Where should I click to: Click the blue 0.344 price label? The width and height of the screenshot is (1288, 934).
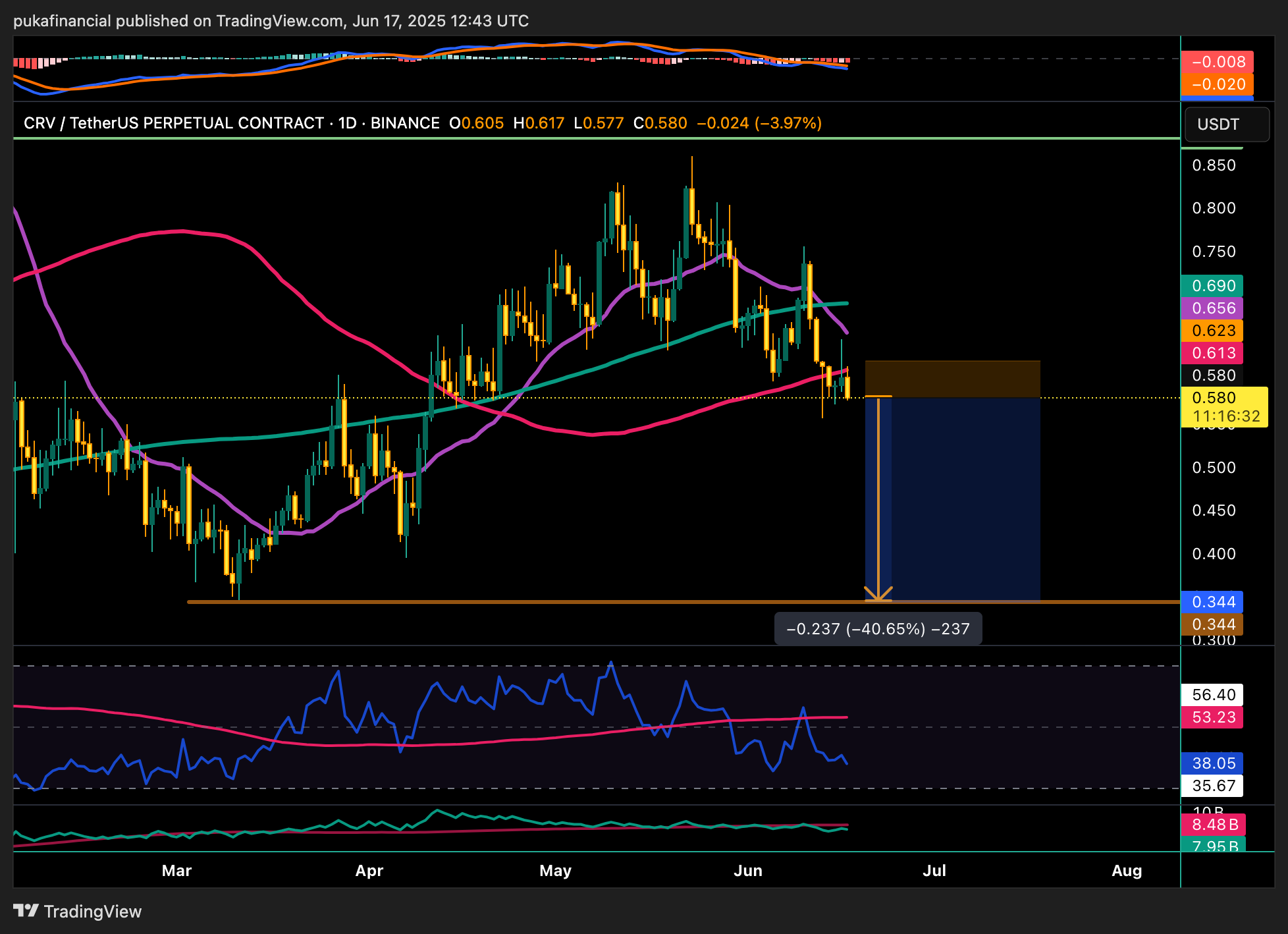pos(1212,602)
